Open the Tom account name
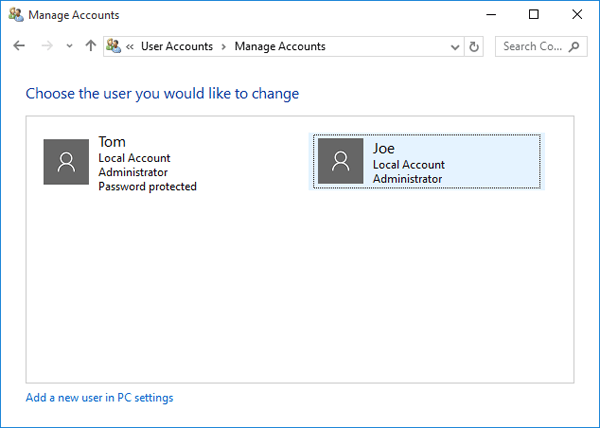This screenshot has width=600, height=428. 112,142
